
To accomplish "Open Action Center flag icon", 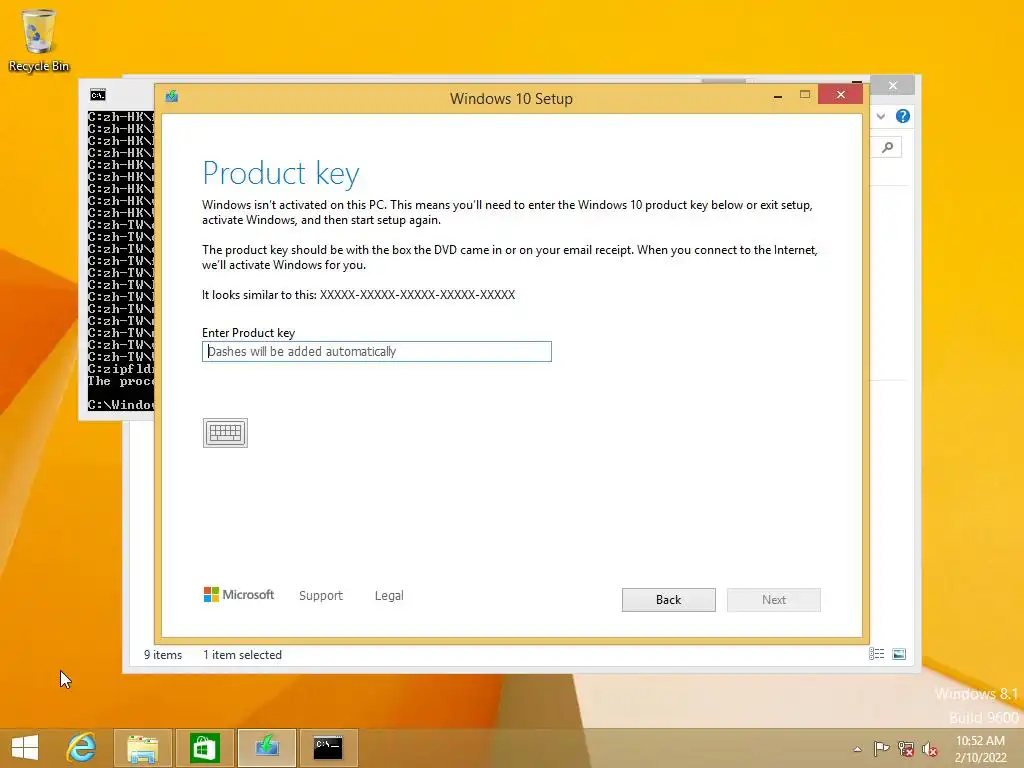I will point(881,748).
